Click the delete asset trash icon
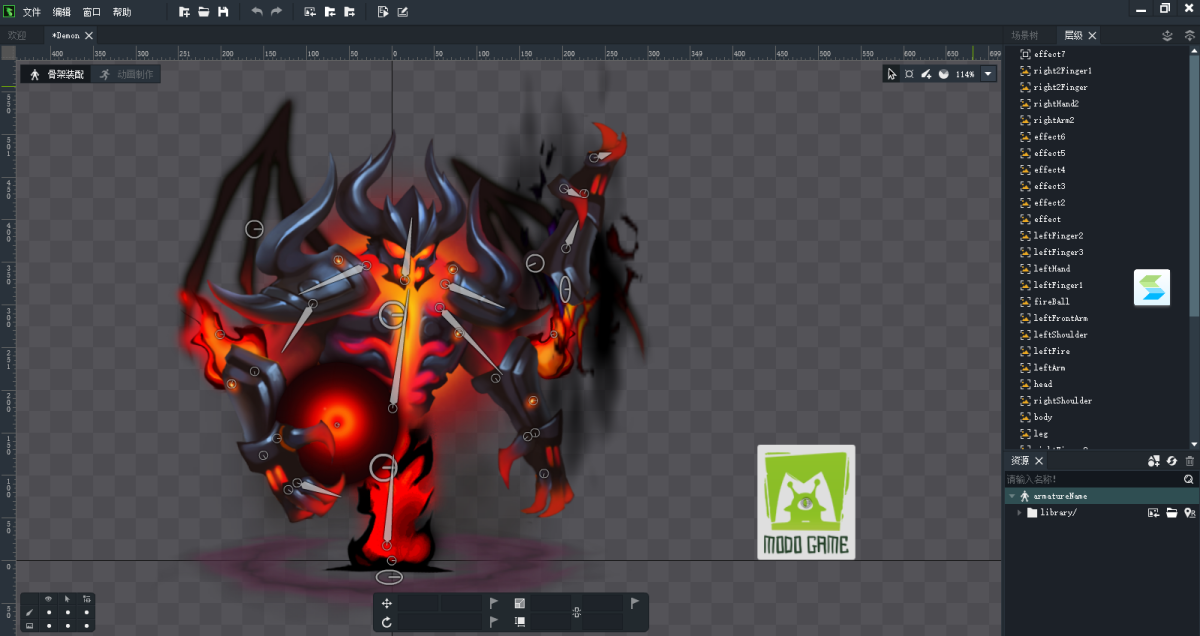The image size is (1200, 636). 1189,461
